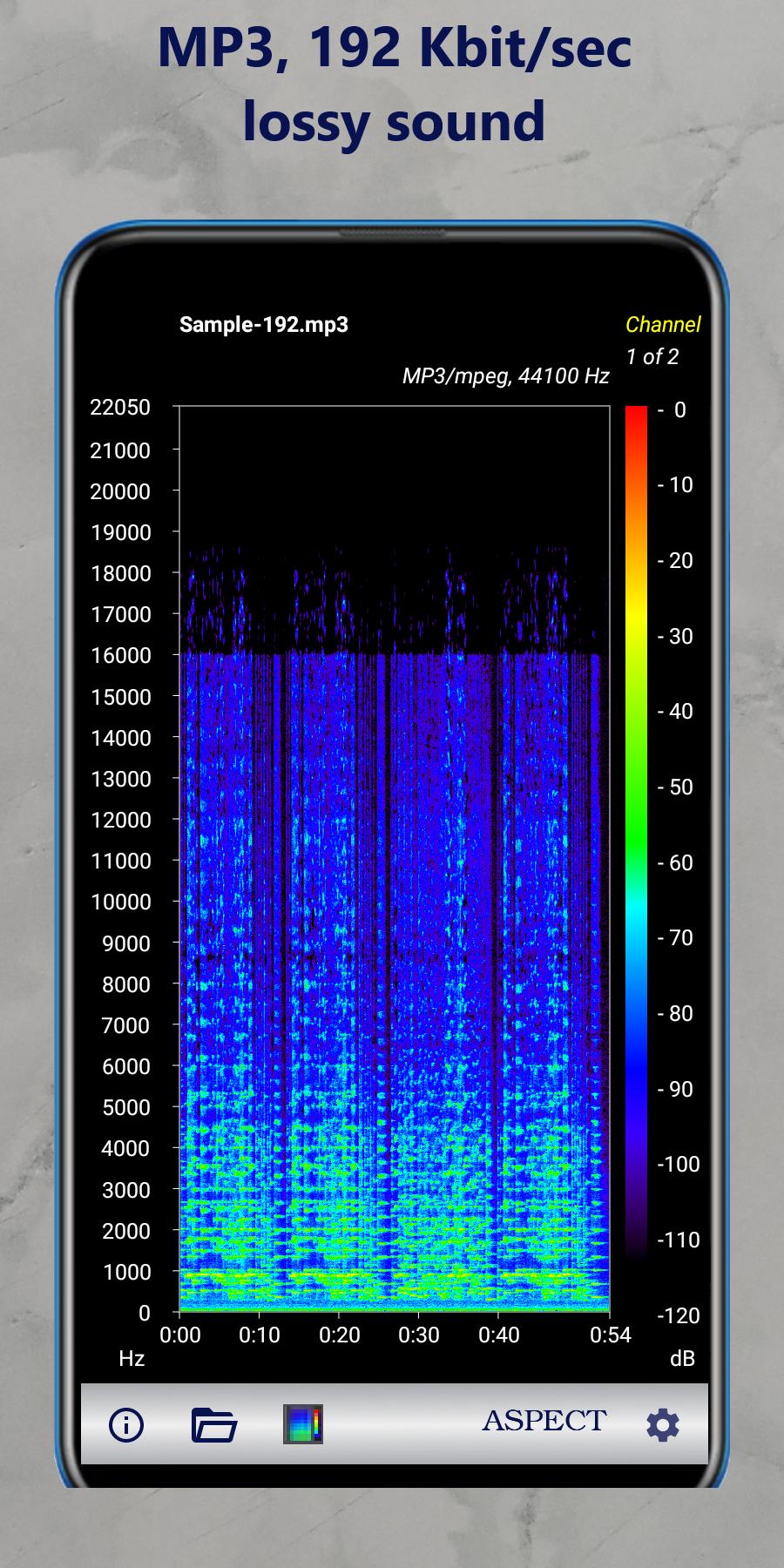Screen dimensions: 784x1568
Task: Tap the 0:54 end time label
Action: click(x=610, y=1335)
